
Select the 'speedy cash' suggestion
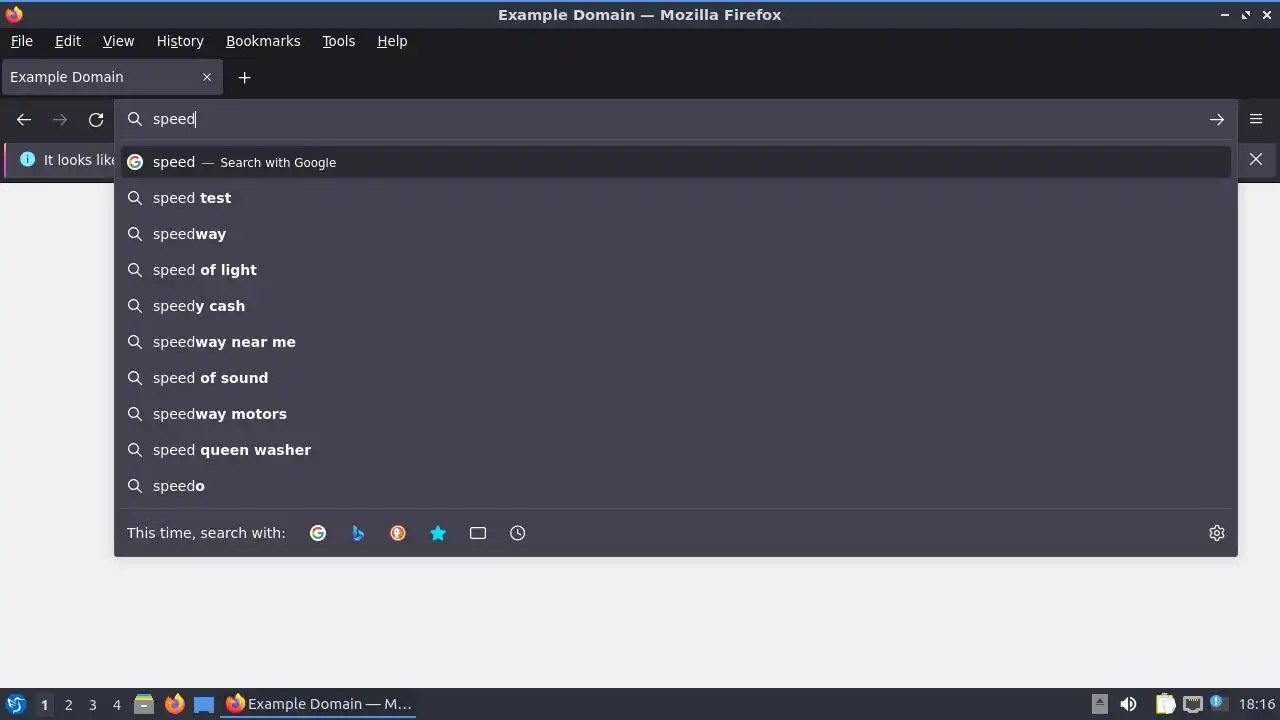pyautogui.click(x=676, y=306)
